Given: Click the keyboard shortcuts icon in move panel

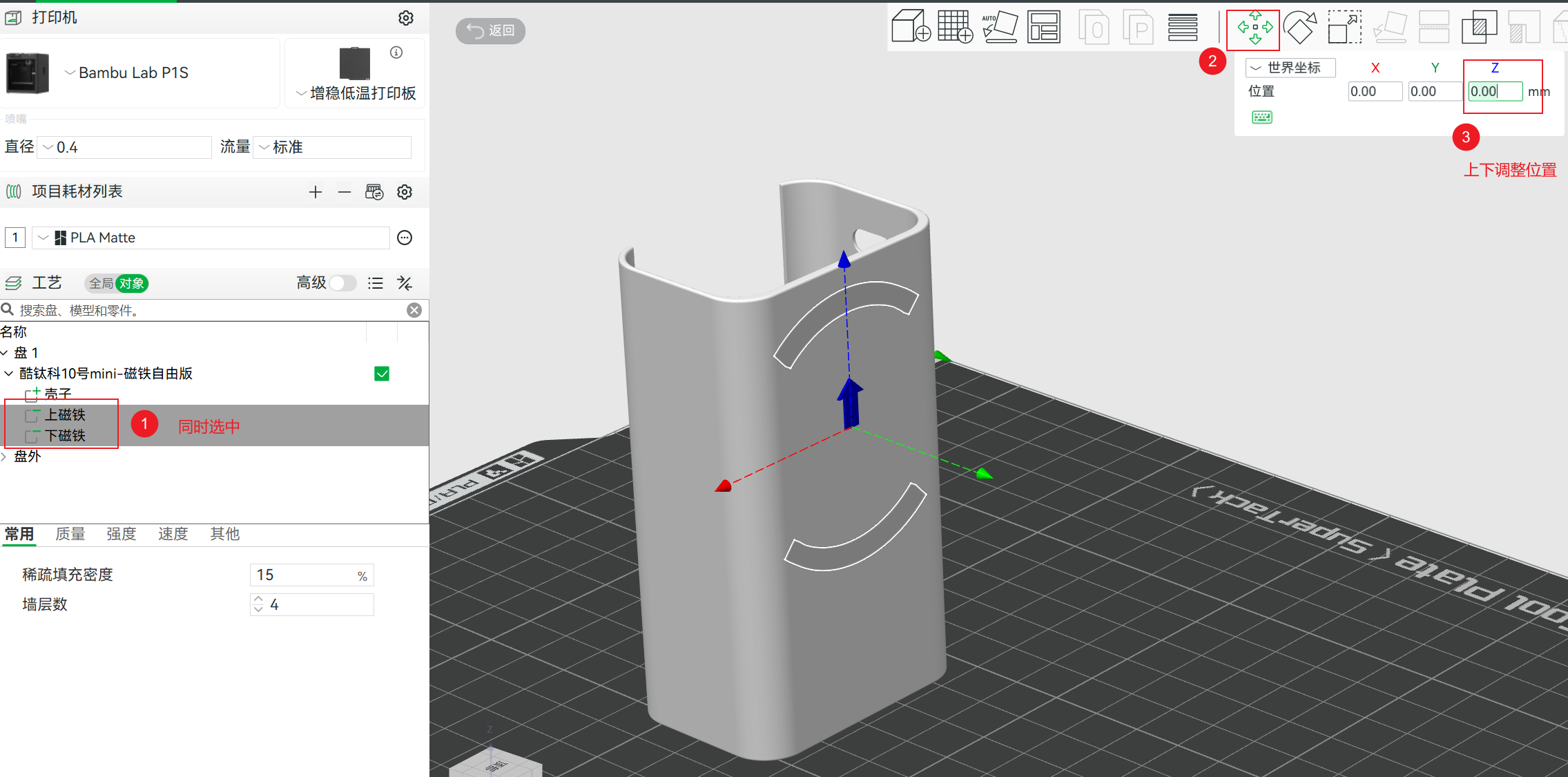Looking at the screenshot, I should 1262,117.
